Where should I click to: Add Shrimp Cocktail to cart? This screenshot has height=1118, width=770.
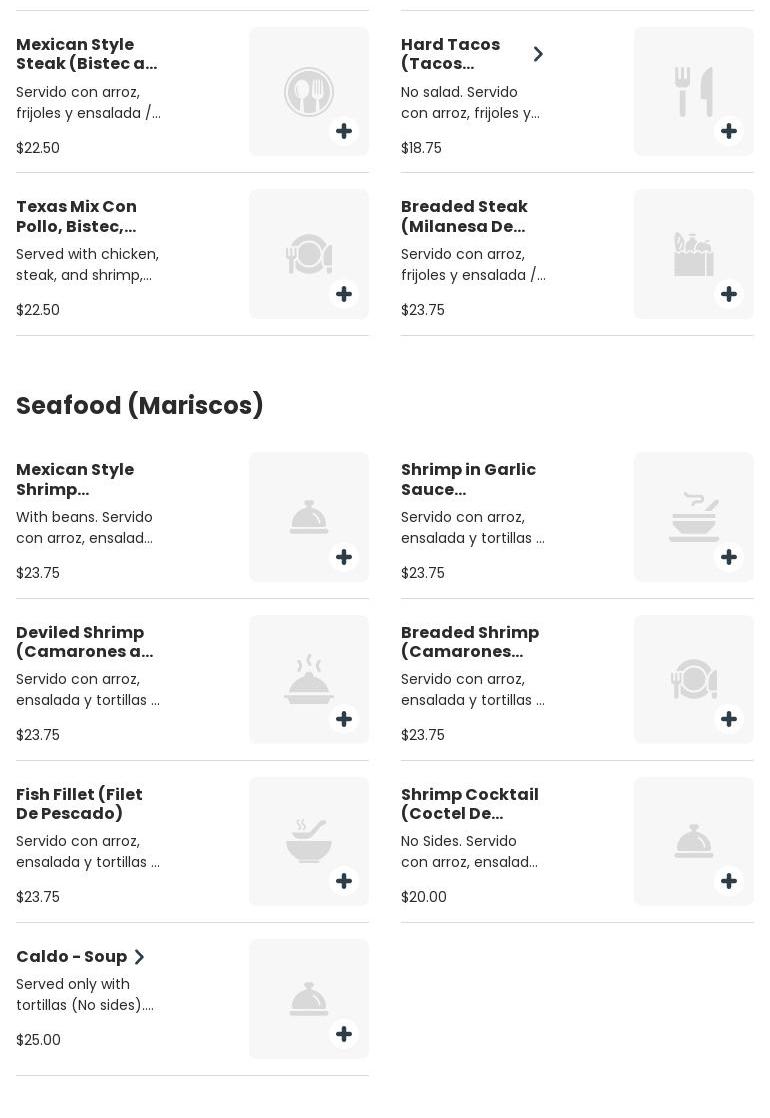click(x=729, y=881)
